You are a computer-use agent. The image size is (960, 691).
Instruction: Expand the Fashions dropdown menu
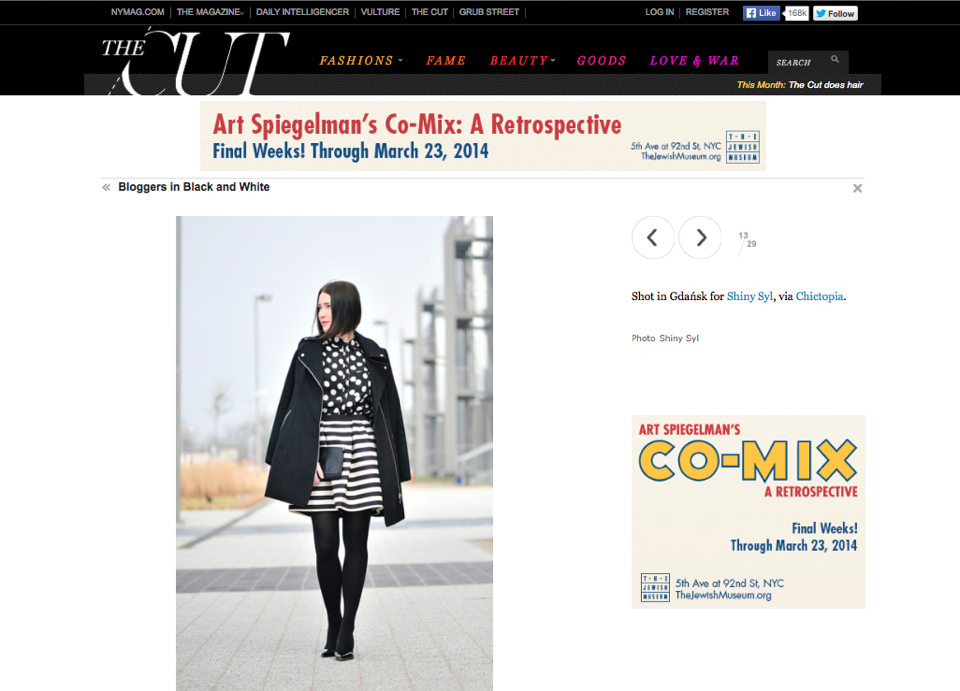pos(361,61)
